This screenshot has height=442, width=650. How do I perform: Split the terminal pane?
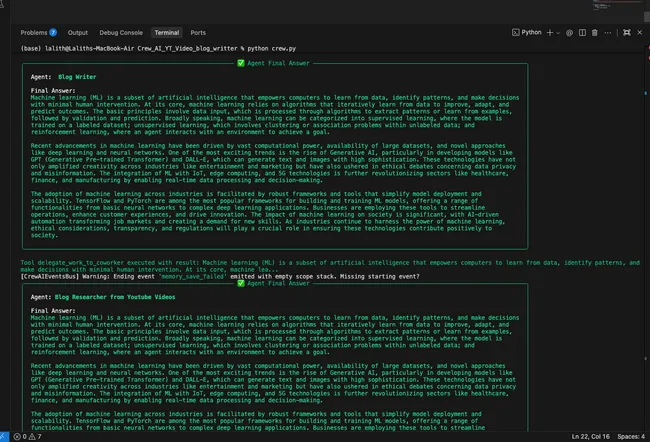(582, 32)
